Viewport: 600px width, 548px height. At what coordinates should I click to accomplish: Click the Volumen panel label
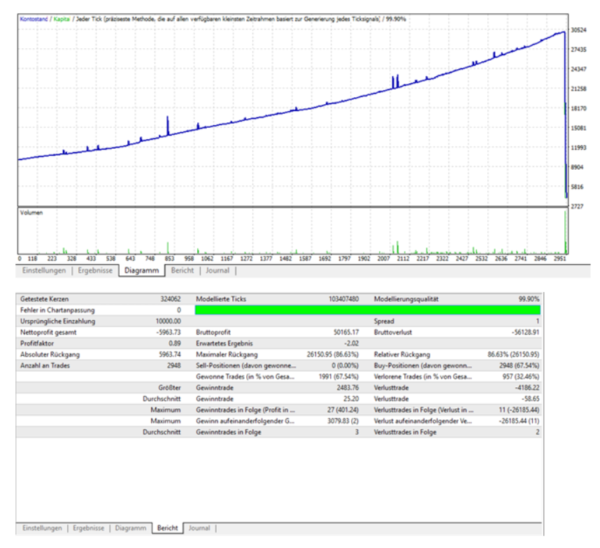[31, 213]
